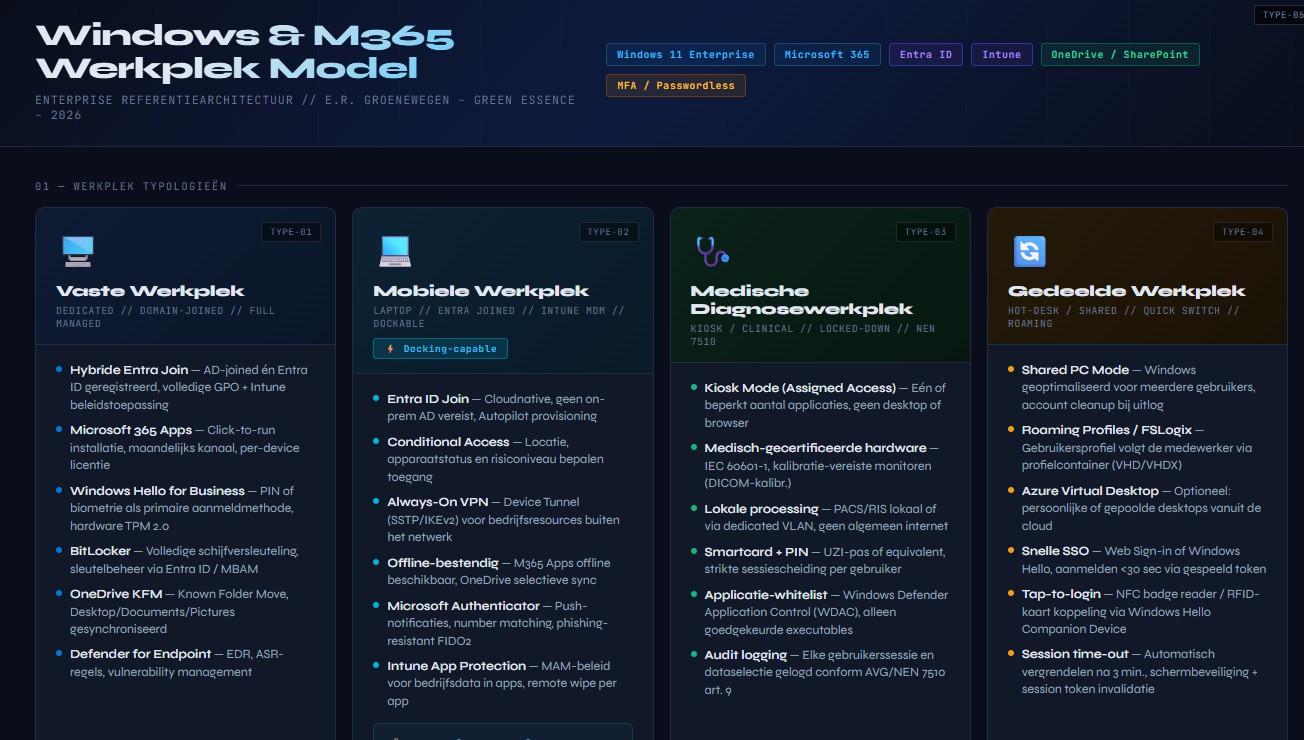Image resolution: width=1304 pixels, height=740 pixels.
Task: Click the Smartcard + PIN list item
Action: [820, 560]
